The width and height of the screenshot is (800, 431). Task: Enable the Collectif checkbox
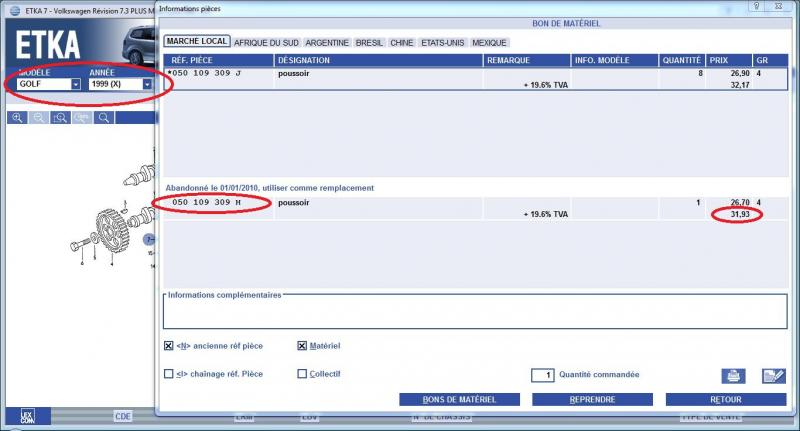click(302, 374)
